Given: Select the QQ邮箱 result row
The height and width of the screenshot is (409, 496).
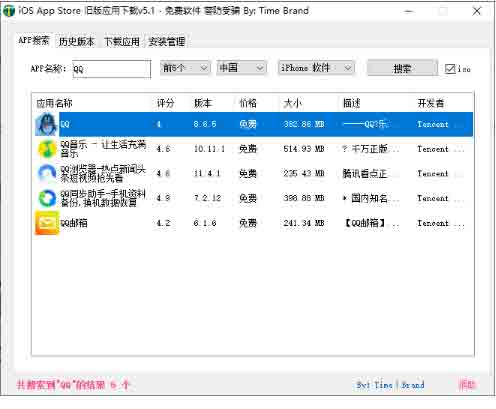Looking at the screenshot, I should pyautogui.click(x=254, y=223).
